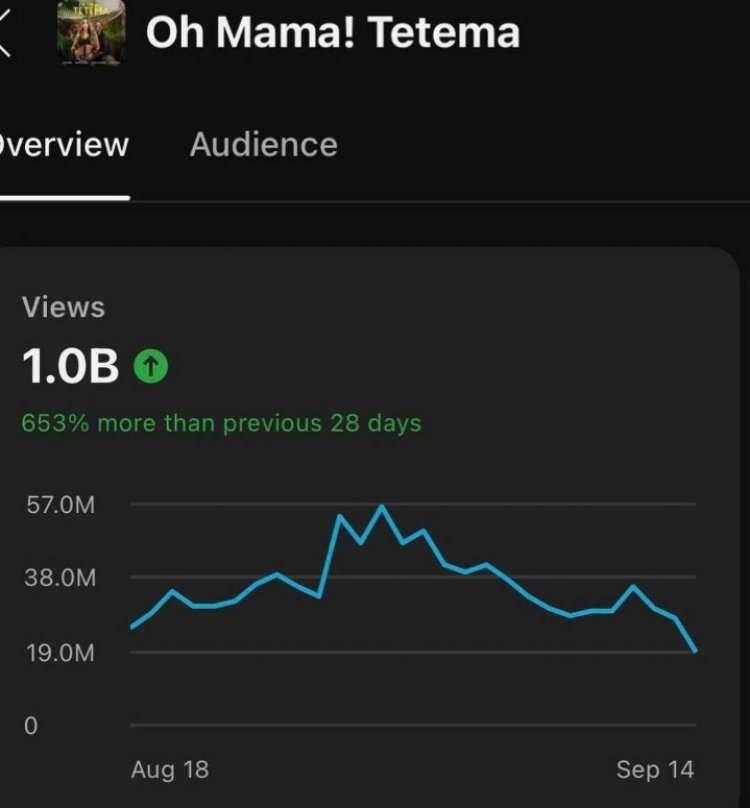This screenshot has height=808, width=750.
Task: Select the 38.0M y-axis label
Action: (x=62, y=578)
